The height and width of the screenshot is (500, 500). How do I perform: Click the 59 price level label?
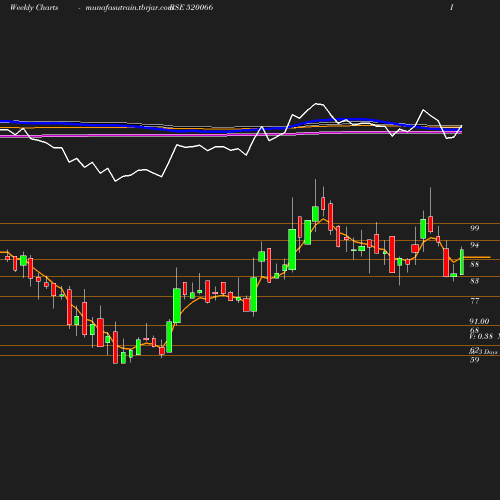point(474,360)
